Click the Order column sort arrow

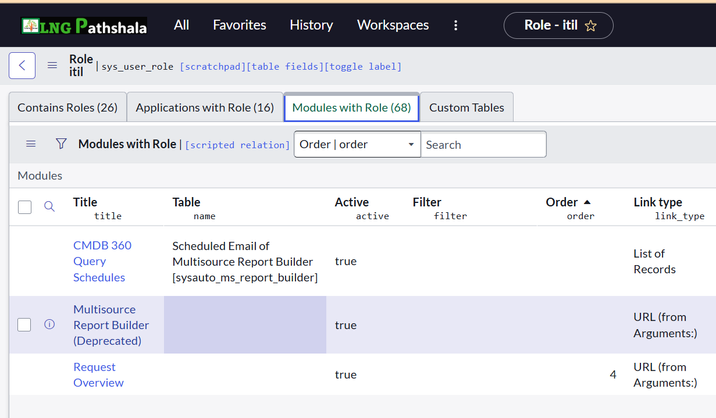tap(587, 202)
